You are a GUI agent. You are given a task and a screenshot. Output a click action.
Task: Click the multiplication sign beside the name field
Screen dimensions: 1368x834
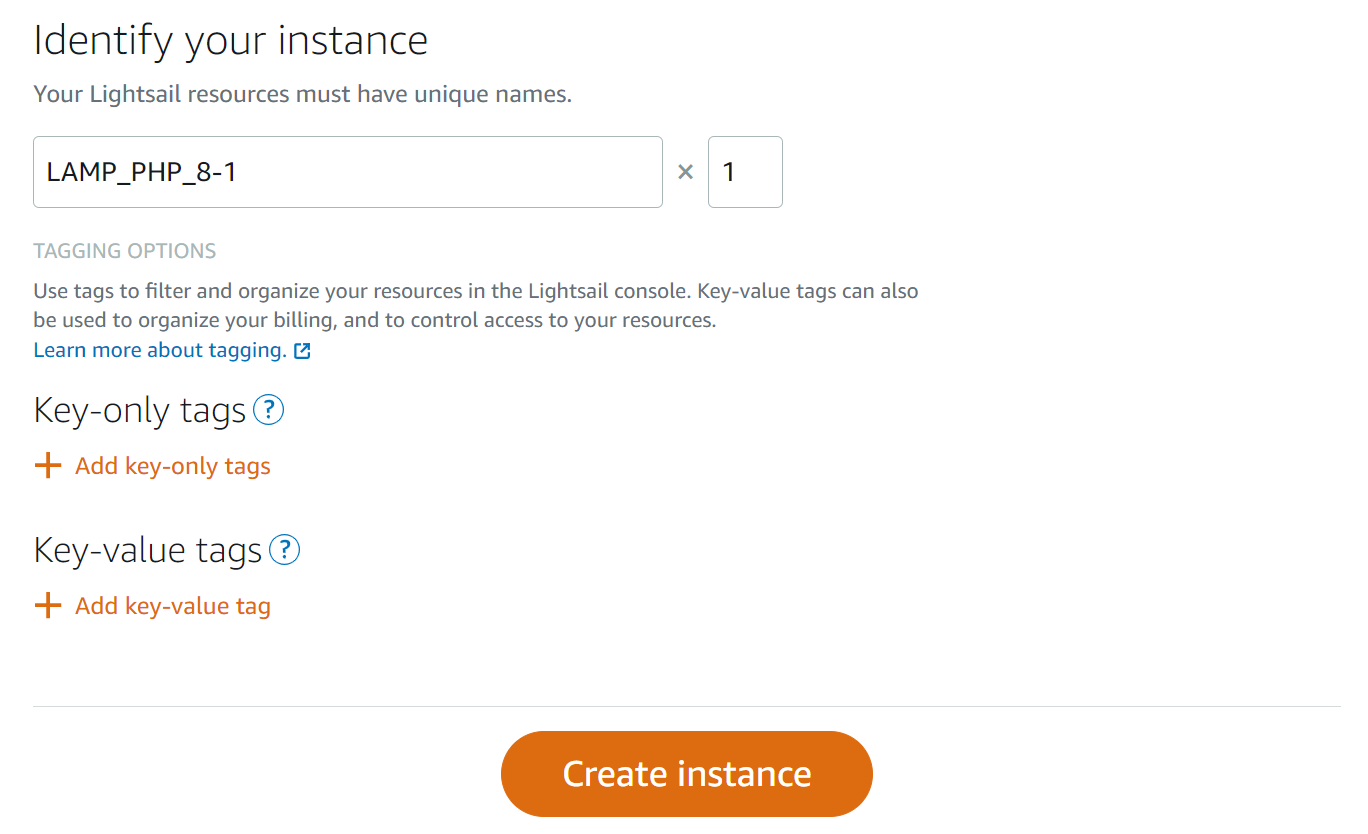[x=685, y=172]
